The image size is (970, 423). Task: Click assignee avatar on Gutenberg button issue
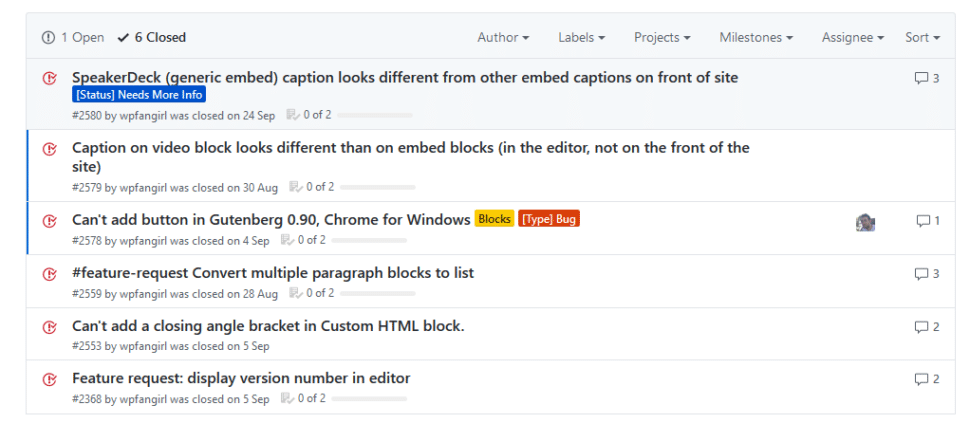865,222
